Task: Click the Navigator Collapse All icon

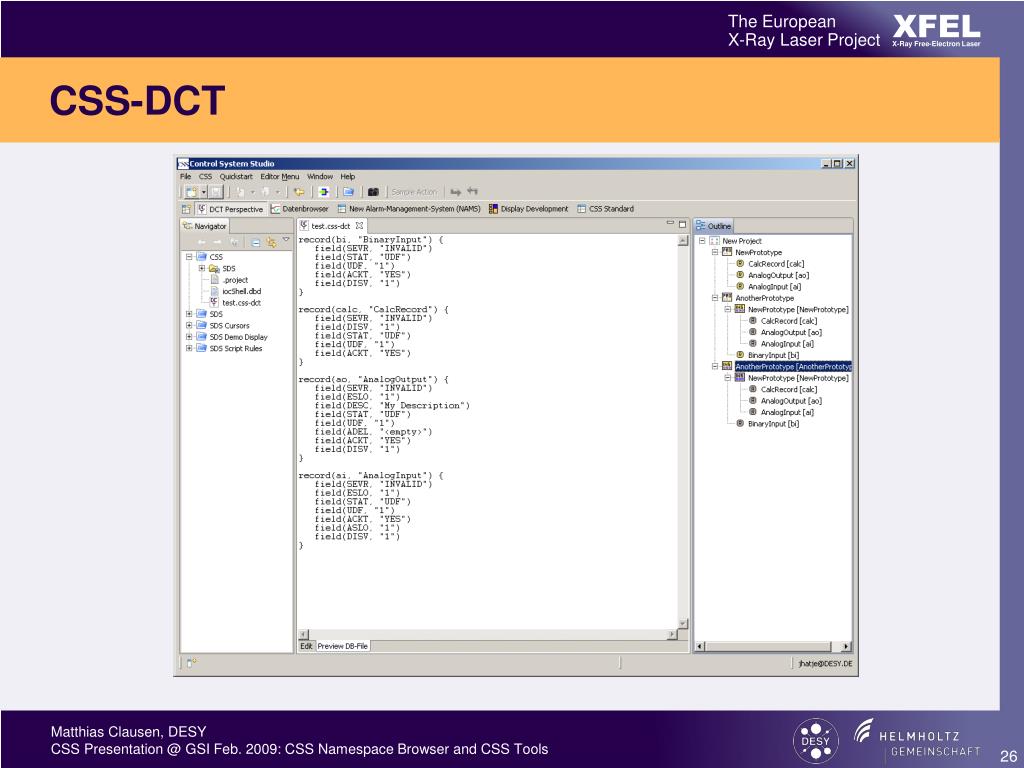Action: click(255, 242)
